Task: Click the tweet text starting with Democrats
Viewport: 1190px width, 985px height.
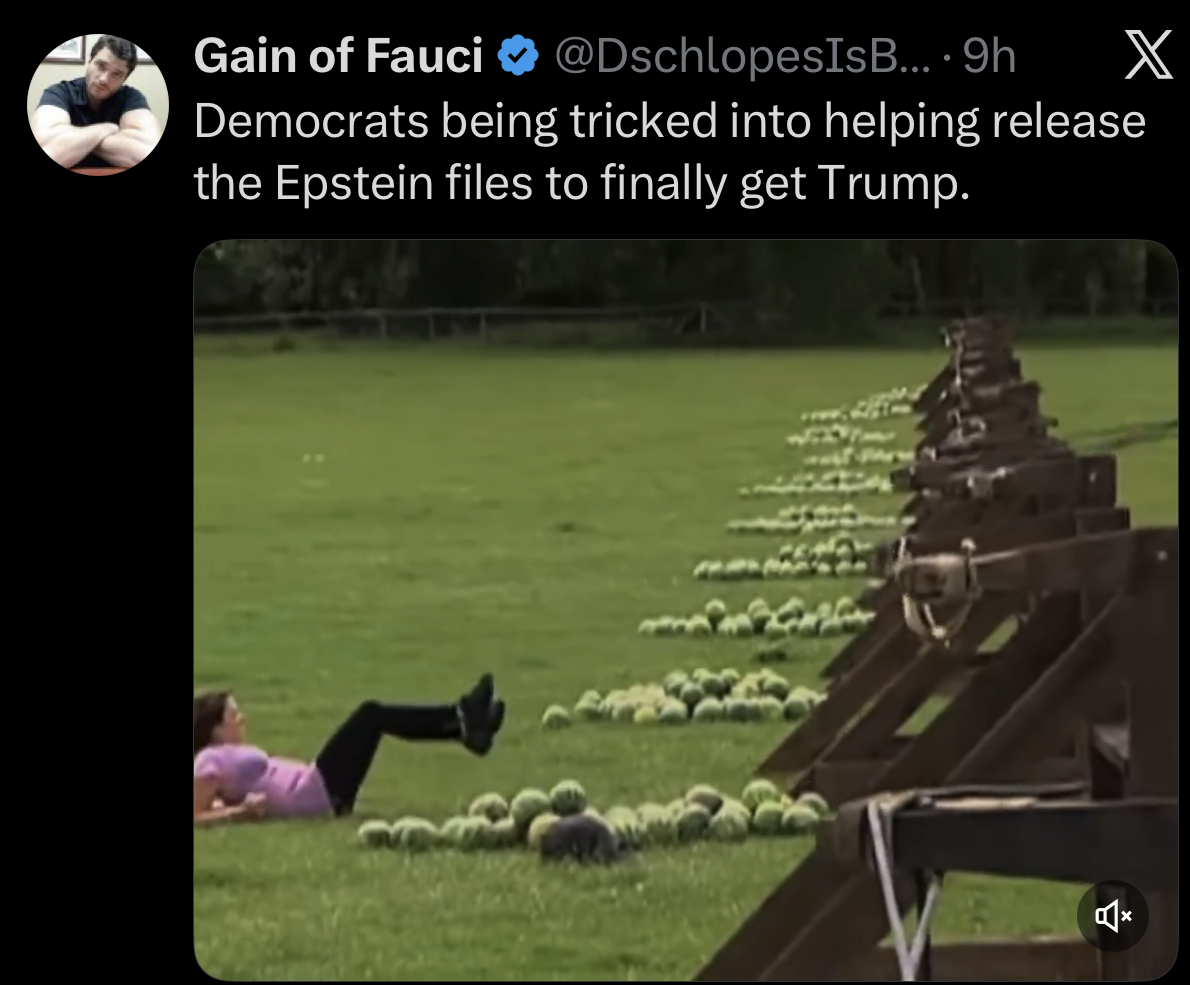Action: (x=669, y=152)
